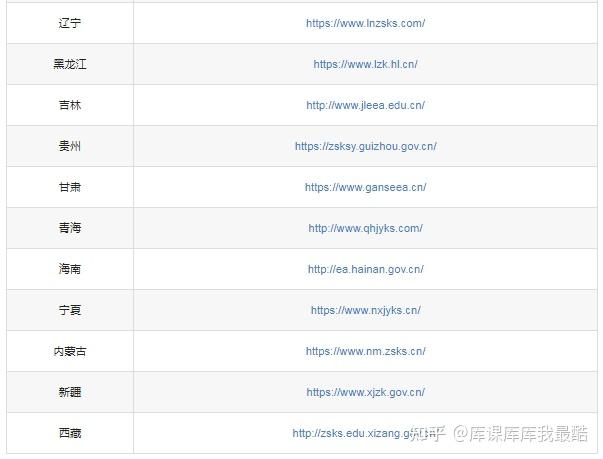Open the www.lzk.hl.cn link
Screen dimensions: 603x459
tap(365, 64)
